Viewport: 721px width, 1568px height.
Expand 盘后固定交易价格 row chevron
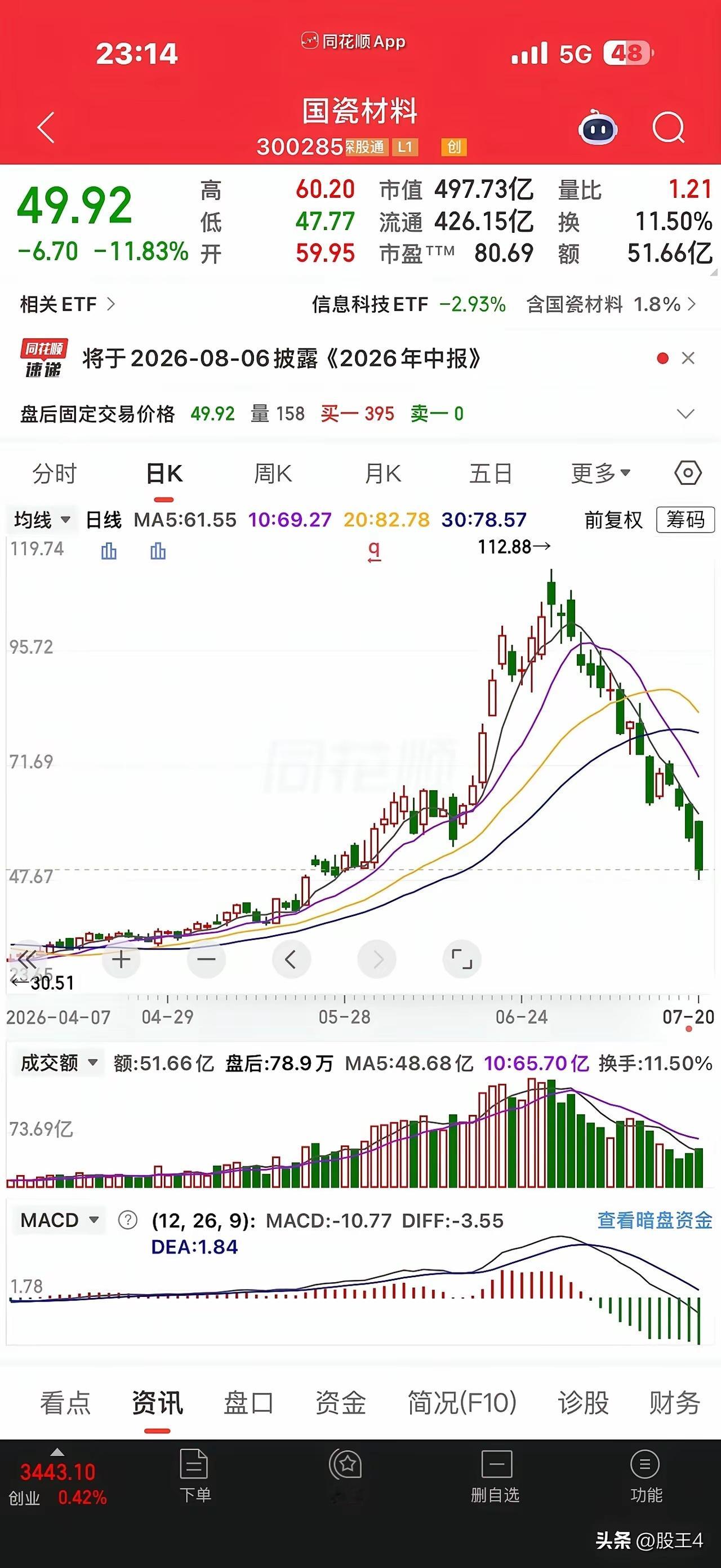pyautogui.click(x=686, y=414)
